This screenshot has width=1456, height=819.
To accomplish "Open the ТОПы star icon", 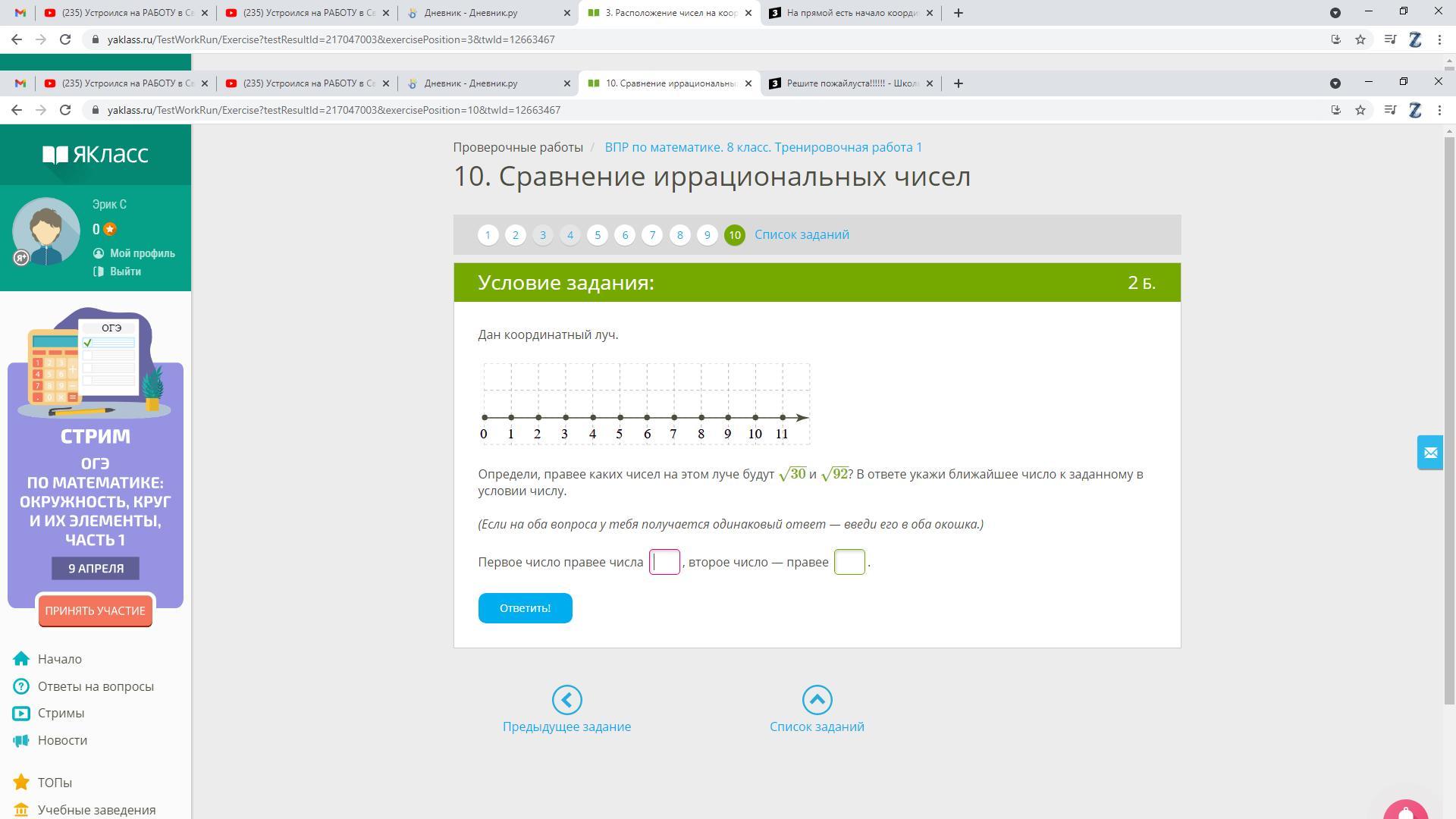I will pyautogui.click(x=21, y=782).
